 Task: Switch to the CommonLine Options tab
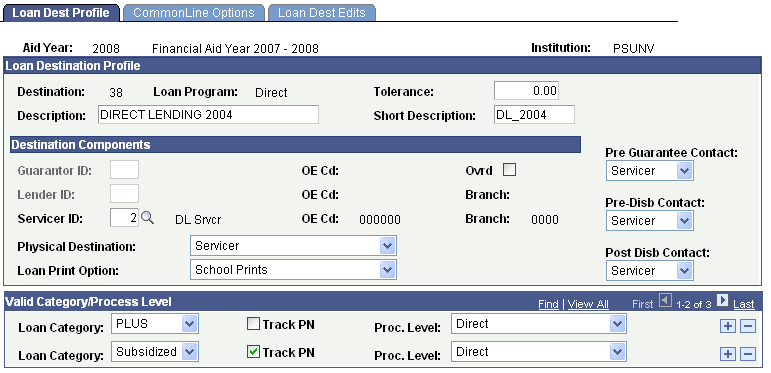click(194, 13)
